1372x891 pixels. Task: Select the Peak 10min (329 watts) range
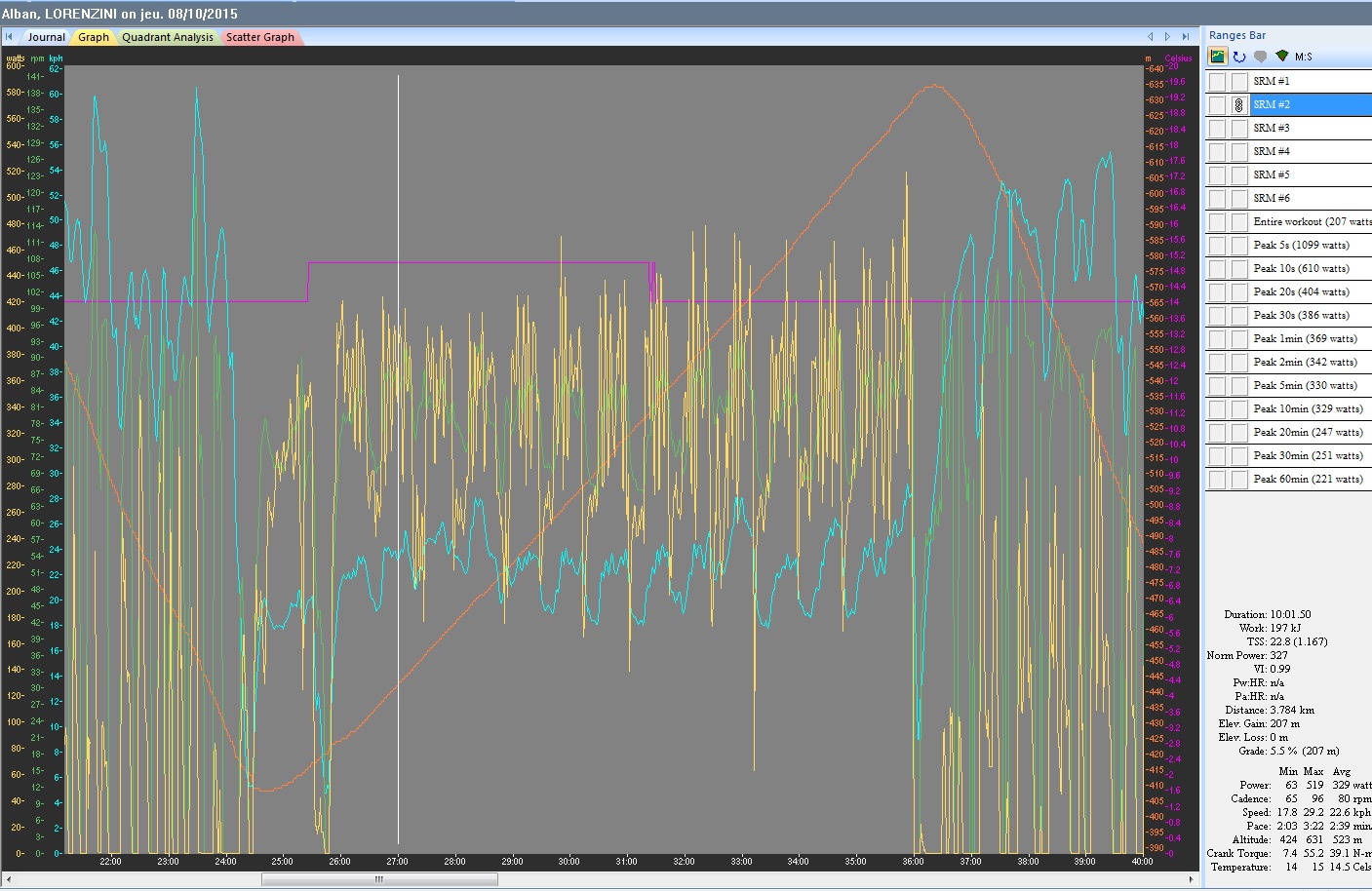click(1311, 409)
